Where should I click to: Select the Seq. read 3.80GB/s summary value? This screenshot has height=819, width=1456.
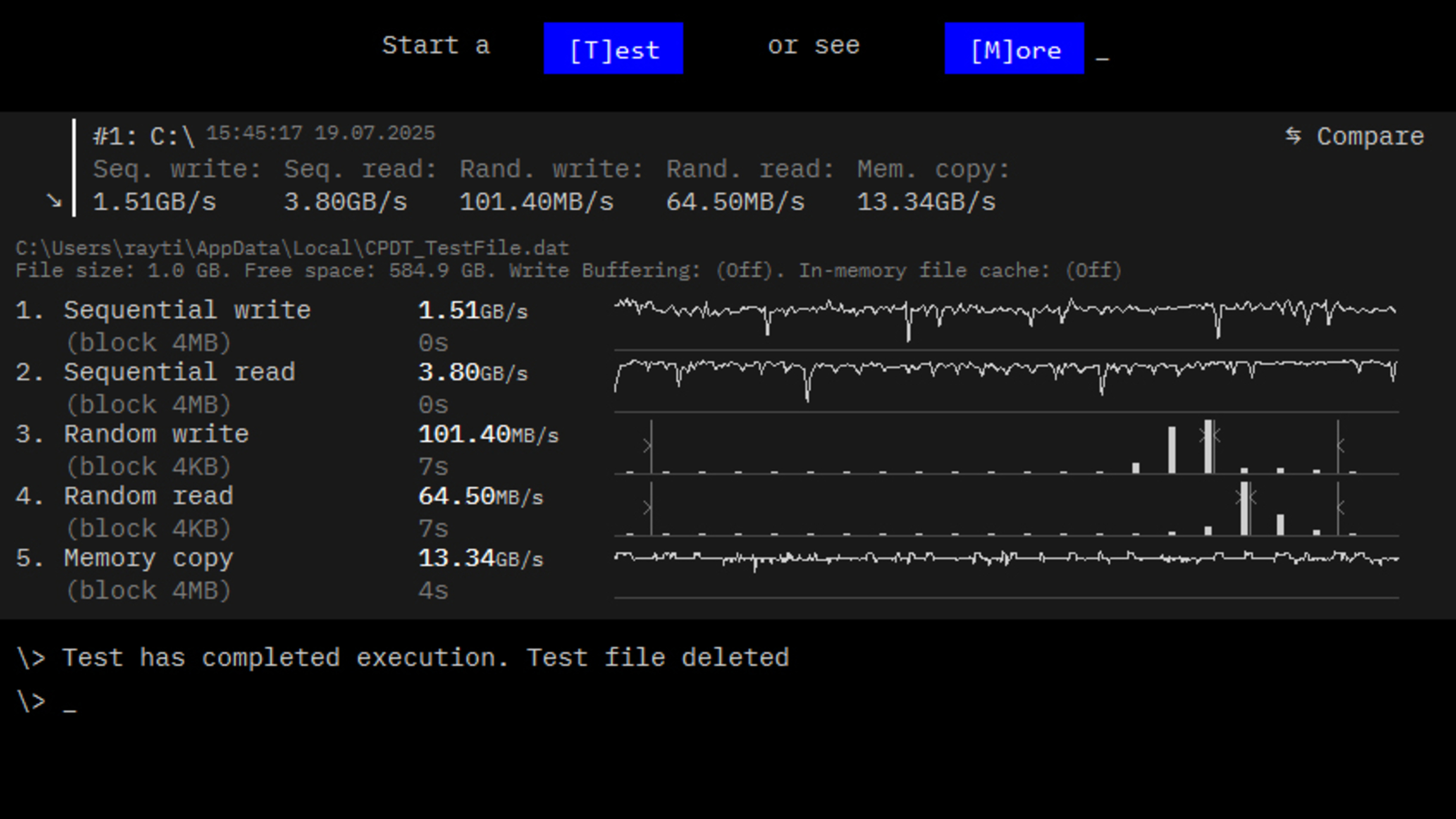coord(345,202)
